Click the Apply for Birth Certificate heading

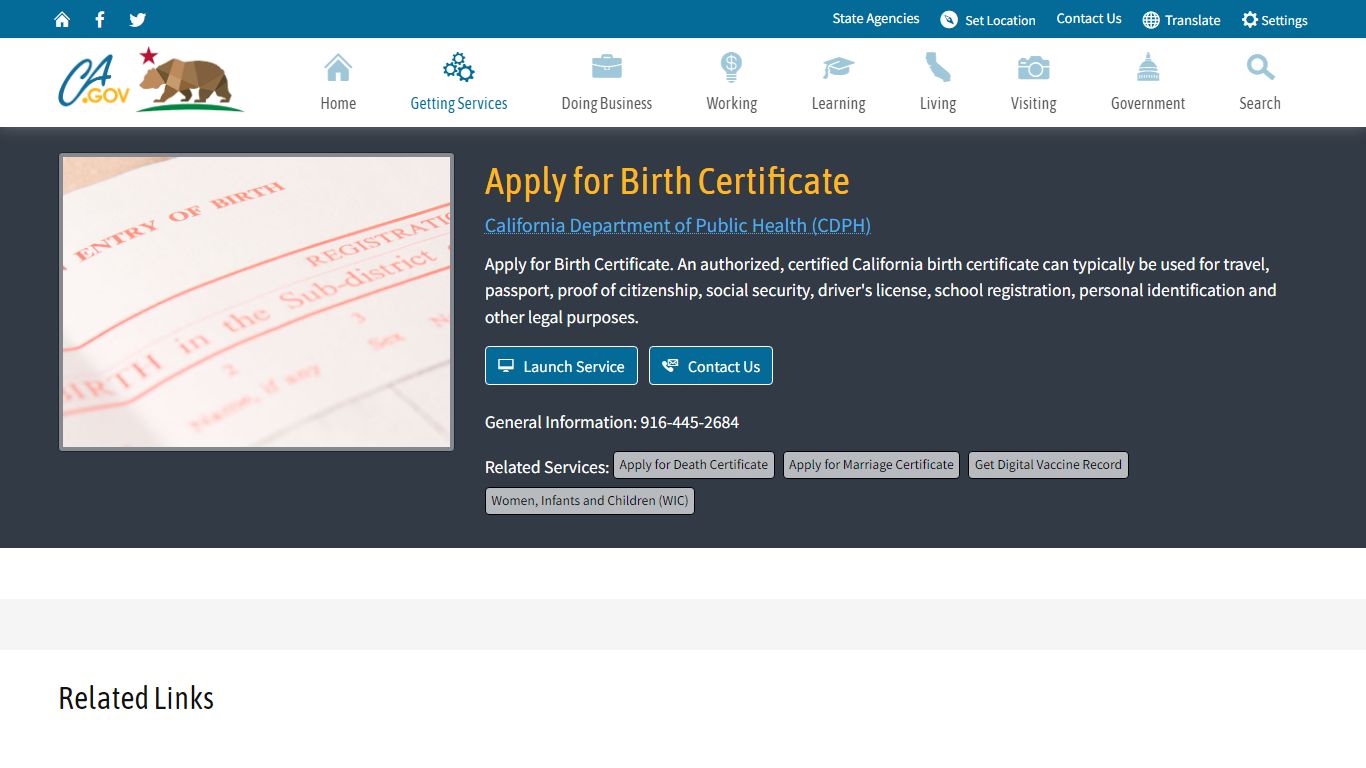tap(667, 182)
